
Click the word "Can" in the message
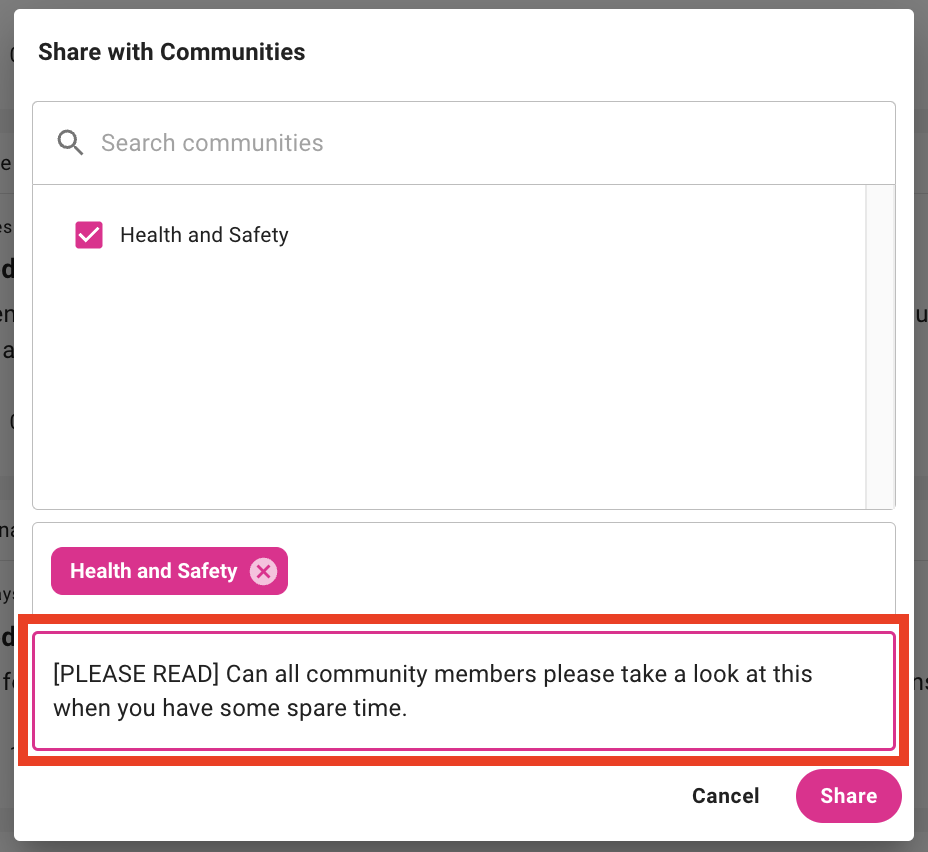(245, 674)
